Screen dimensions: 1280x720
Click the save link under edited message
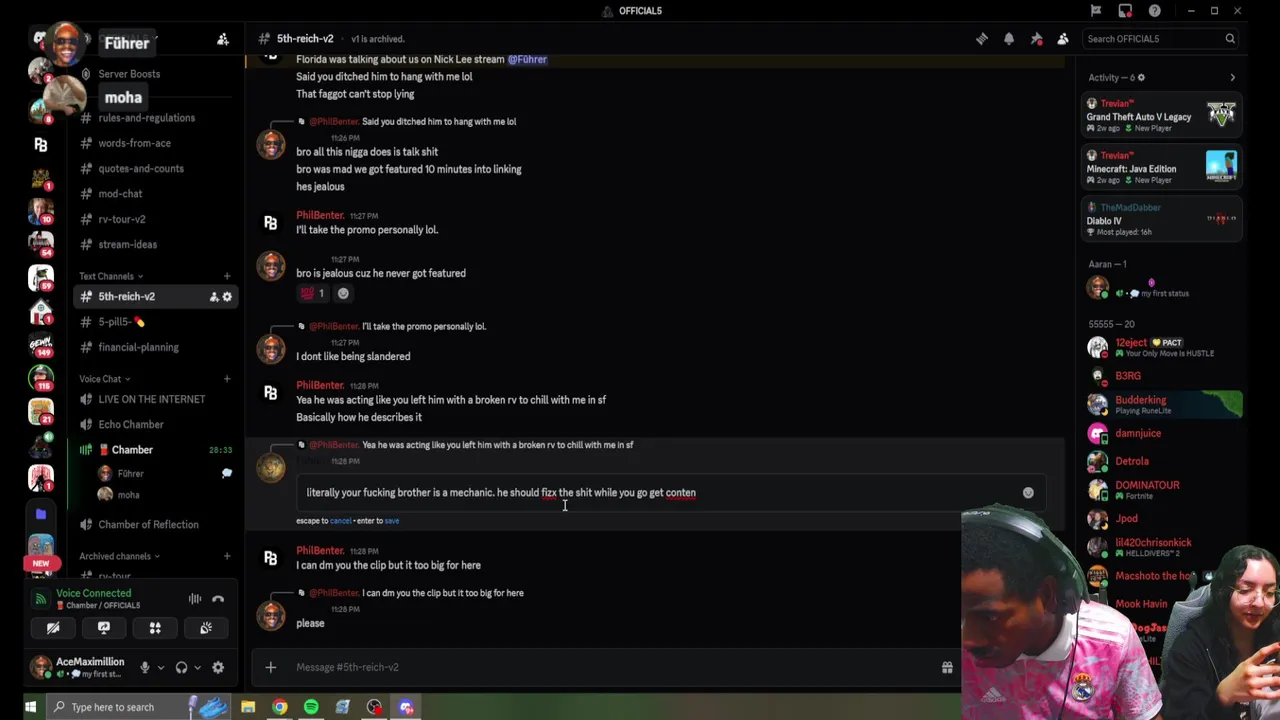tap(391, 521)
